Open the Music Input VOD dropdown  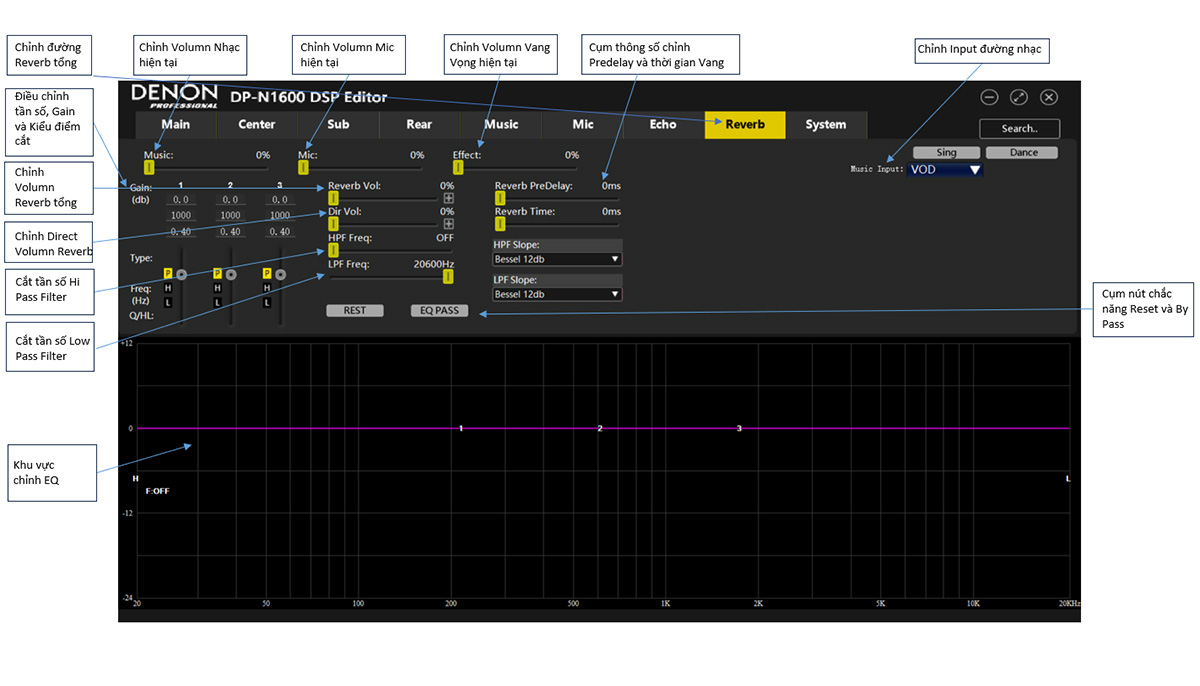click(x=946, y=170)
